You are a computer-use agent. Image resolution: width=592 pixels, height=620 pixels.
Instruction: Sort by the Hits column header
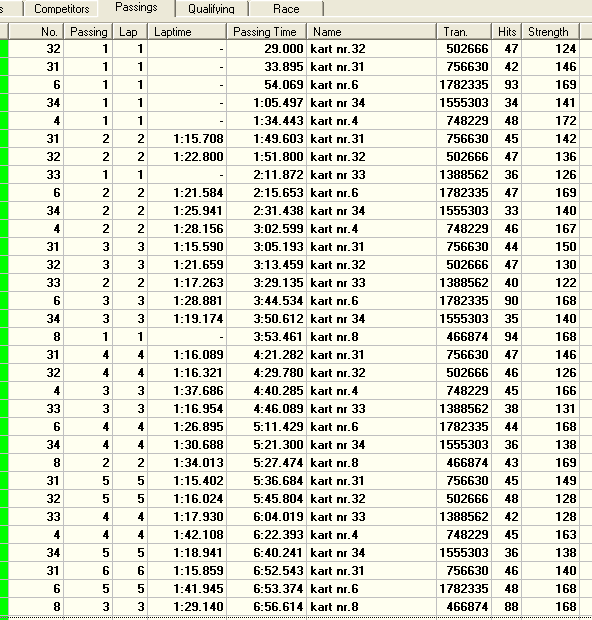pyautogui.click(x=507, y=32)
